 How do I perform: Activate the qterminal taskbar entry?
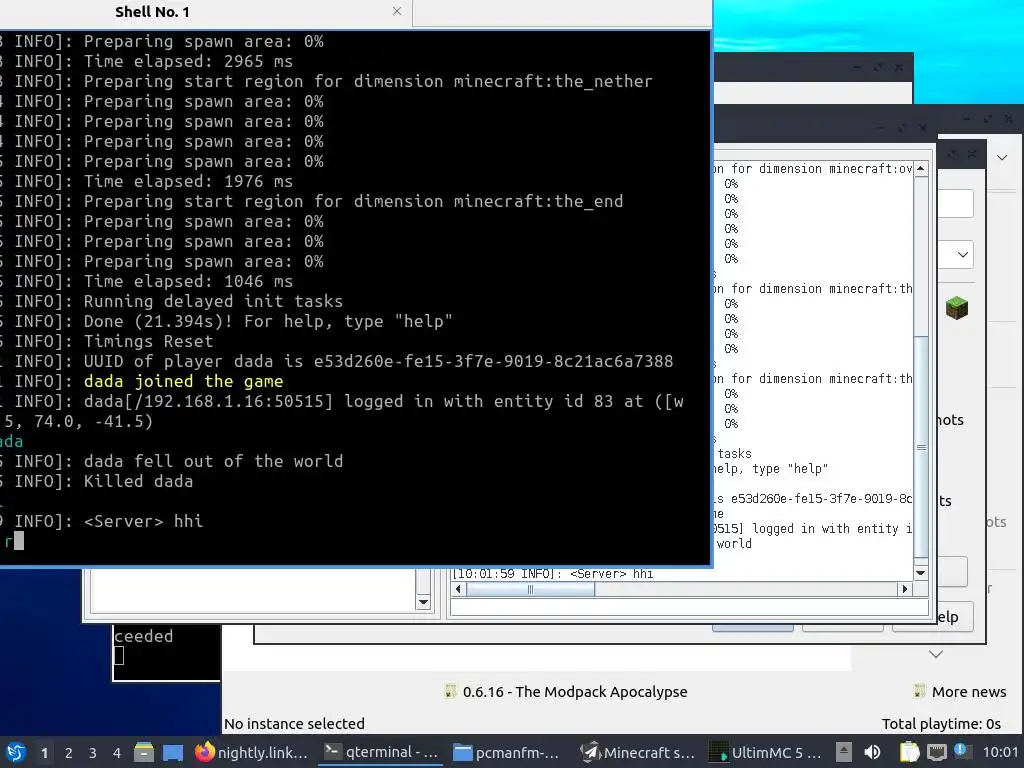click(x=381, y=752)
